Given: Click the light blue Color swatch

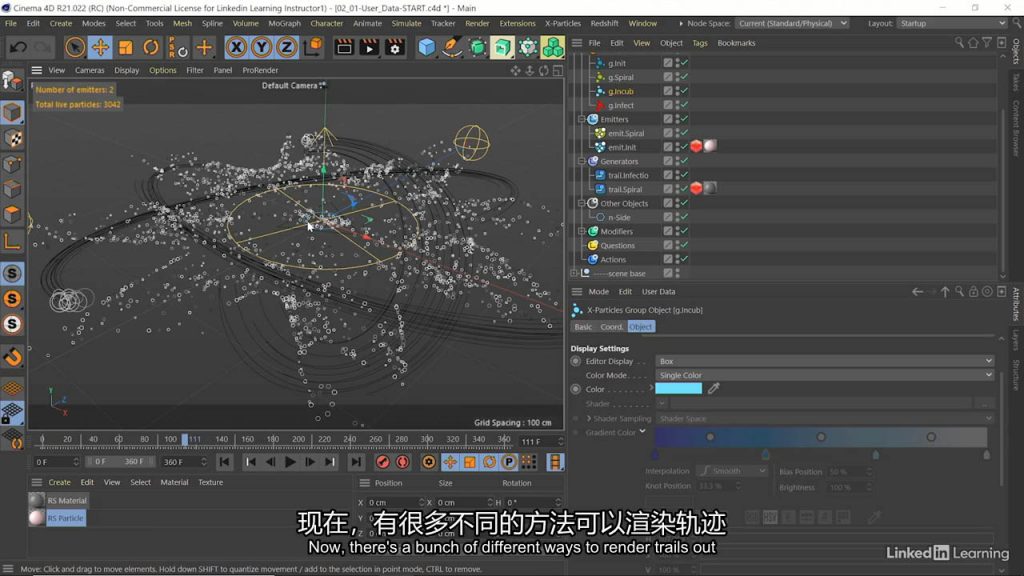Looking at the screenshot, I should (x=679, y=389).
